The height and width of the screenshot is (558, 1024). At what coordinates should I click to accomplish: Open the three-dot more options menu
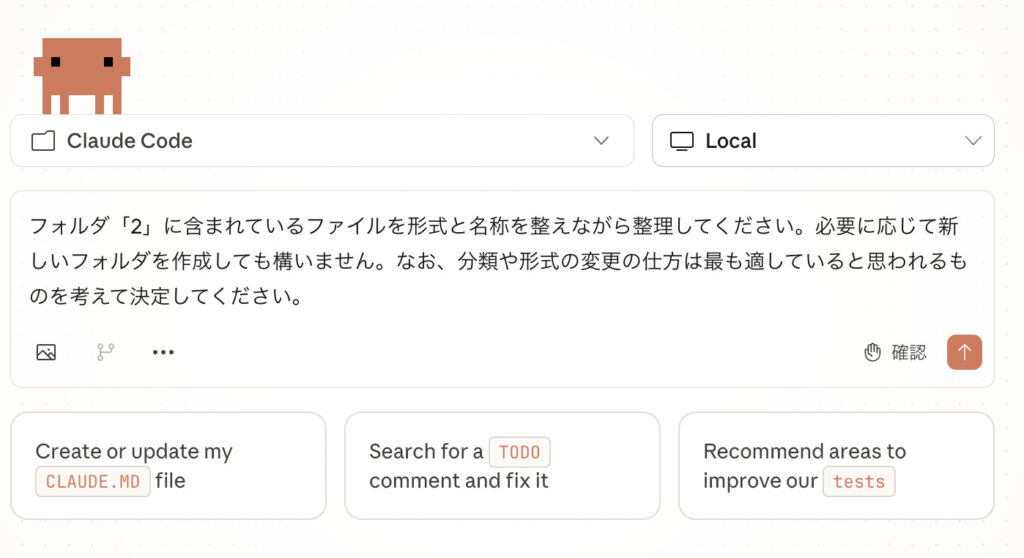163,352
